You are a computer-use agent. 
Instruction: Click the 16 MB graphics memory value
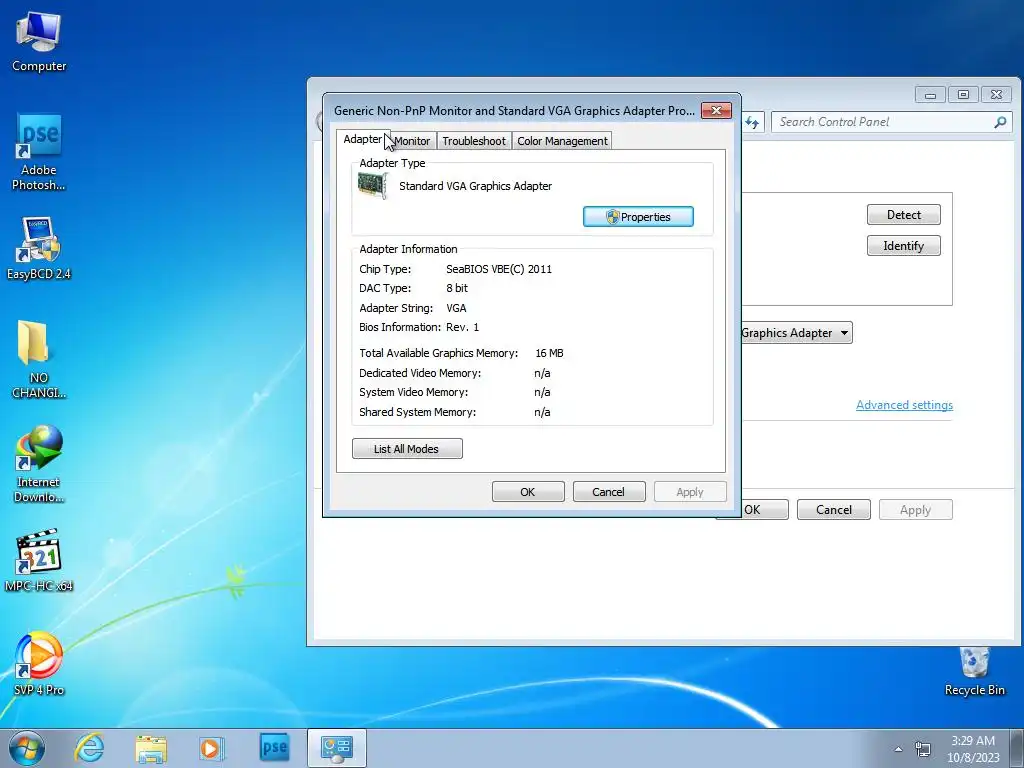point(549,353)
